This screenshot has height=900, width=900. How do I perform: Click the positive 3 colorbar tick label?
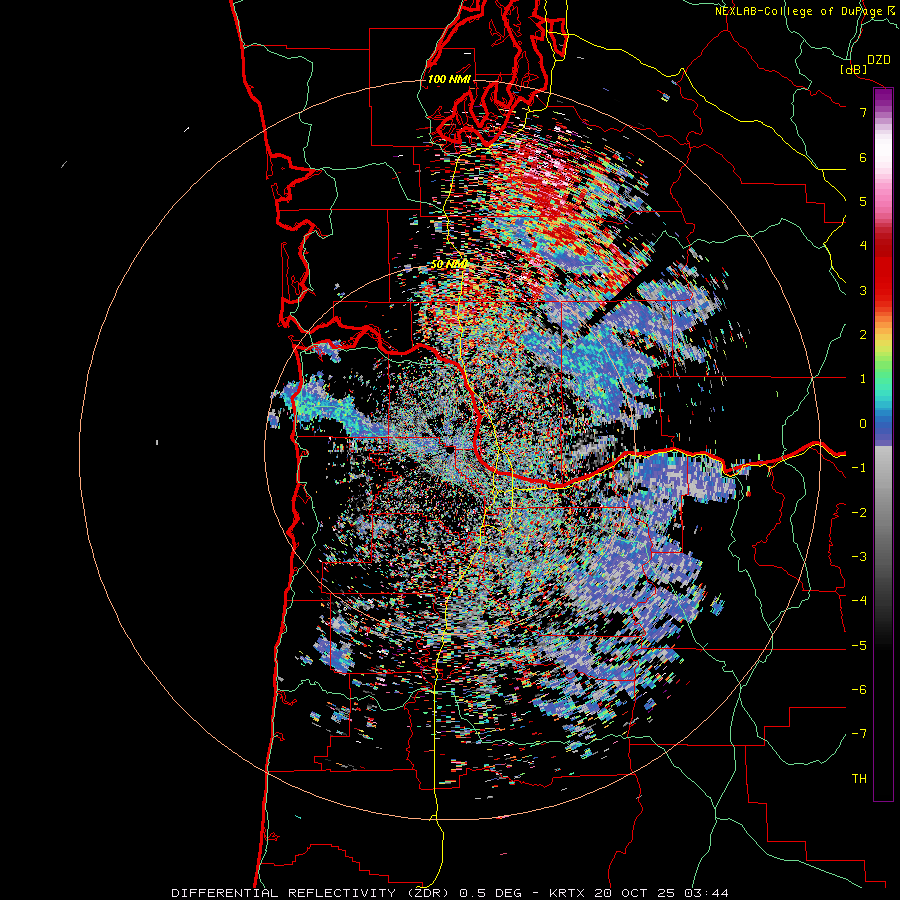[x=863, y=290]
